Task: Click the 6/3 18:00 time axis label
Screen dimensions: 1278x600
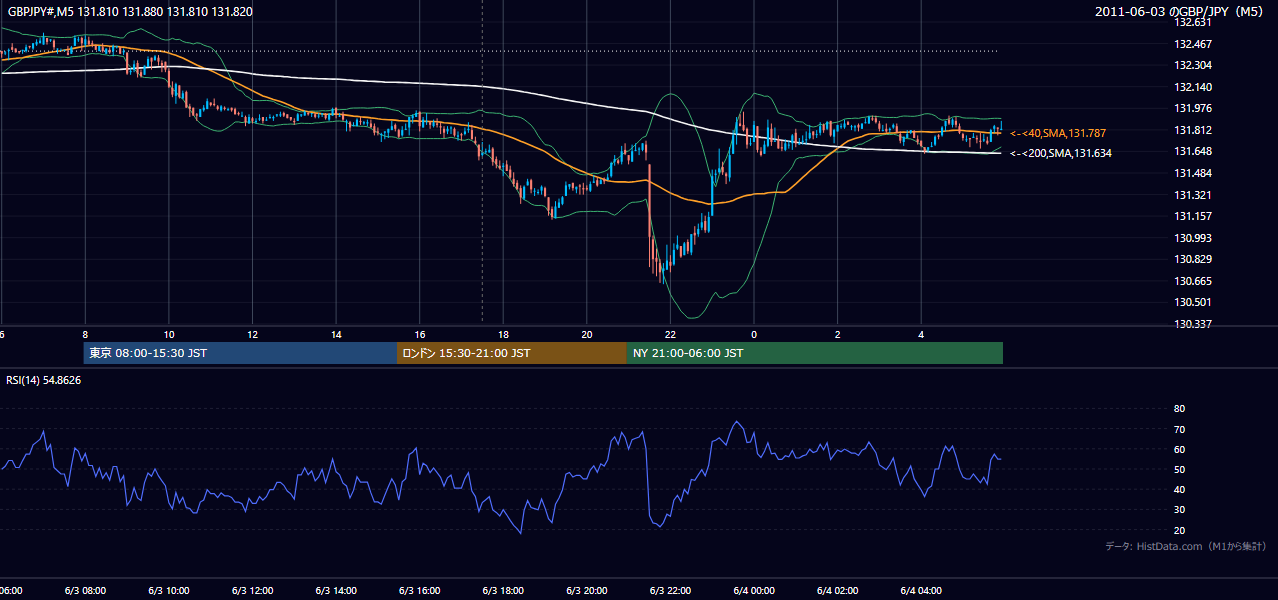Action: [503, 591]
